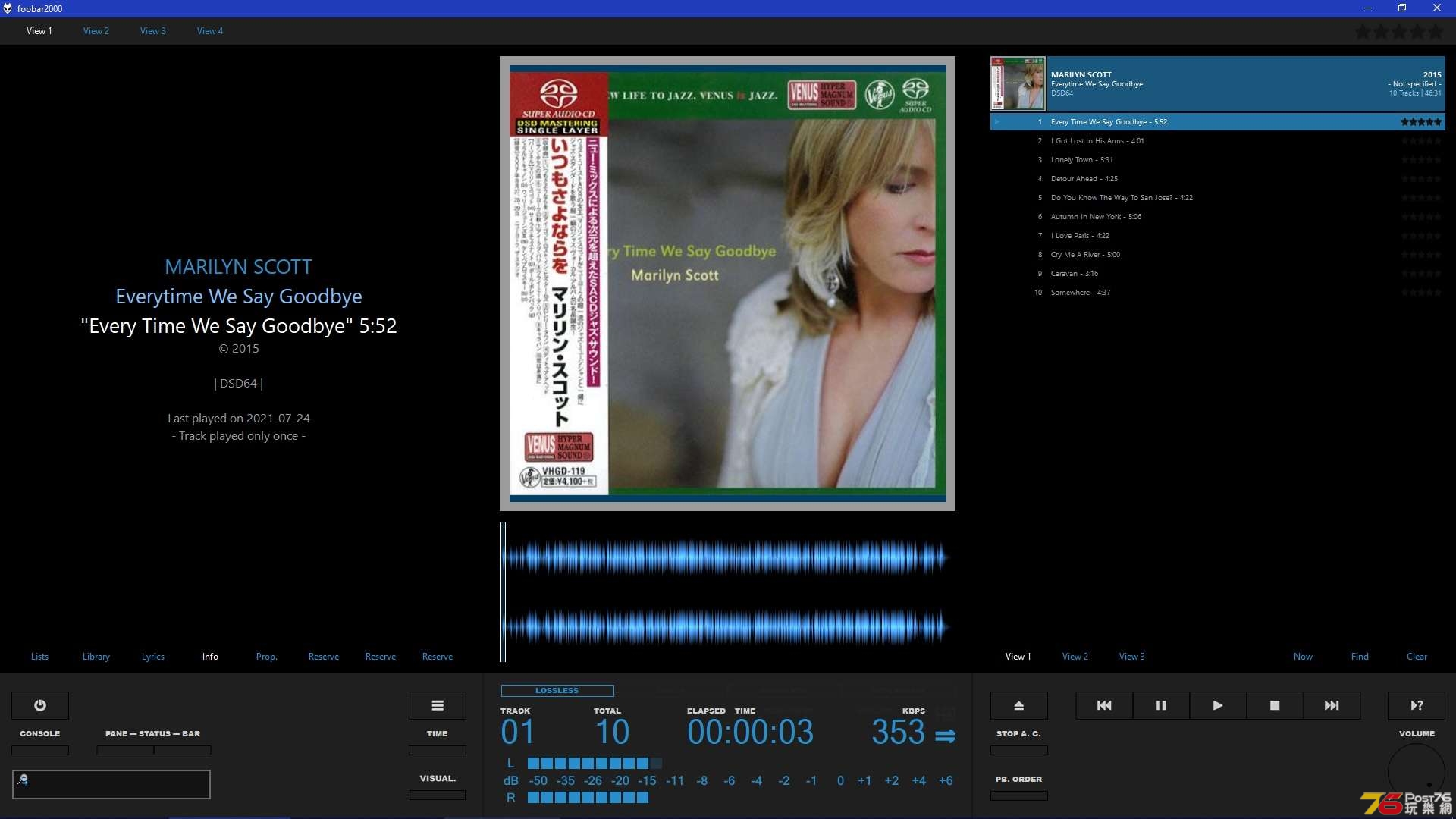Adjust the VOLUME knob
Screen dimensions: 1456x819
[x=1416, y=772]
